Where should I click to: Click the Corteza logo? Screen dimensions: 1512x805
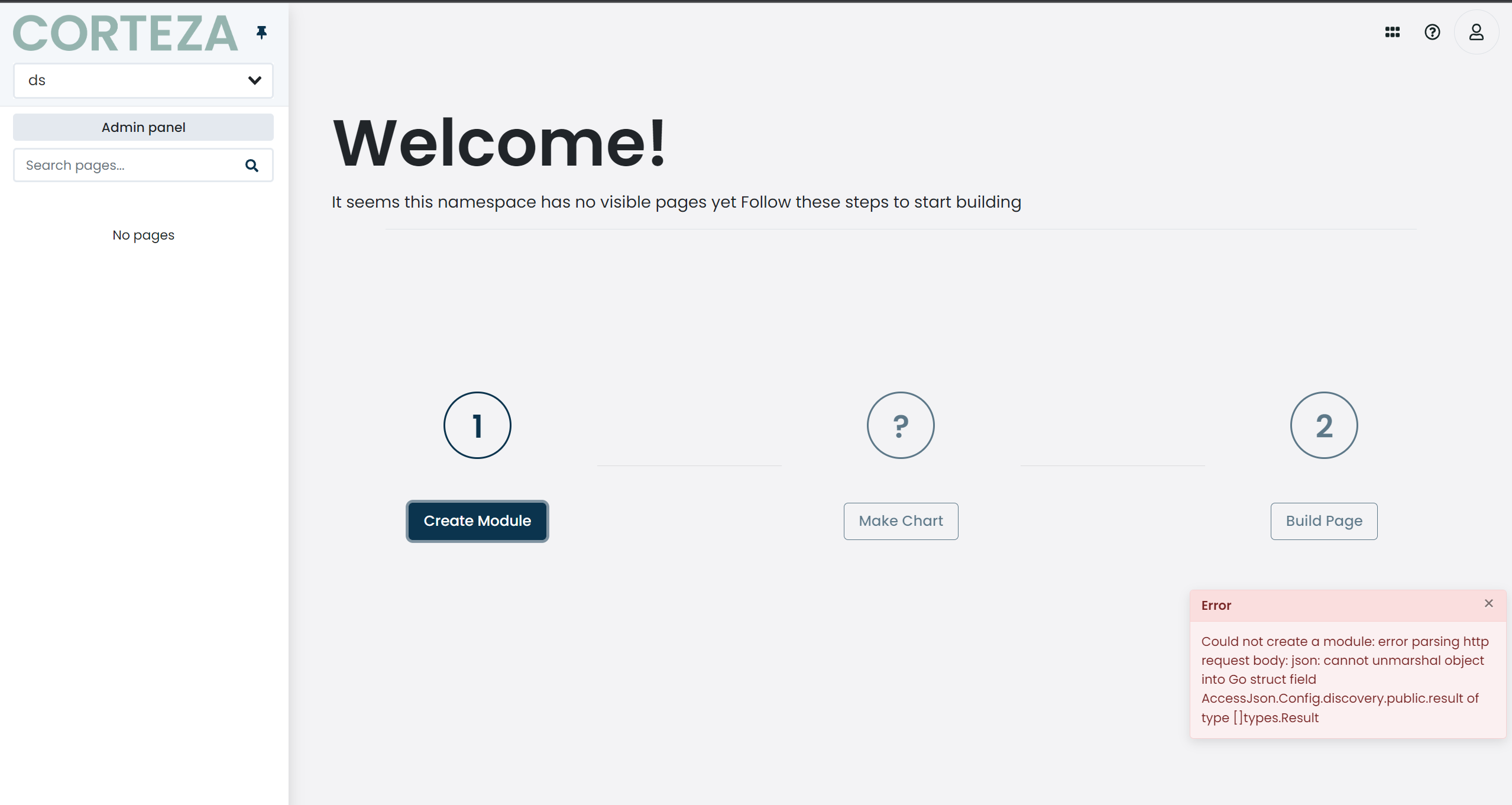[125, 33]
